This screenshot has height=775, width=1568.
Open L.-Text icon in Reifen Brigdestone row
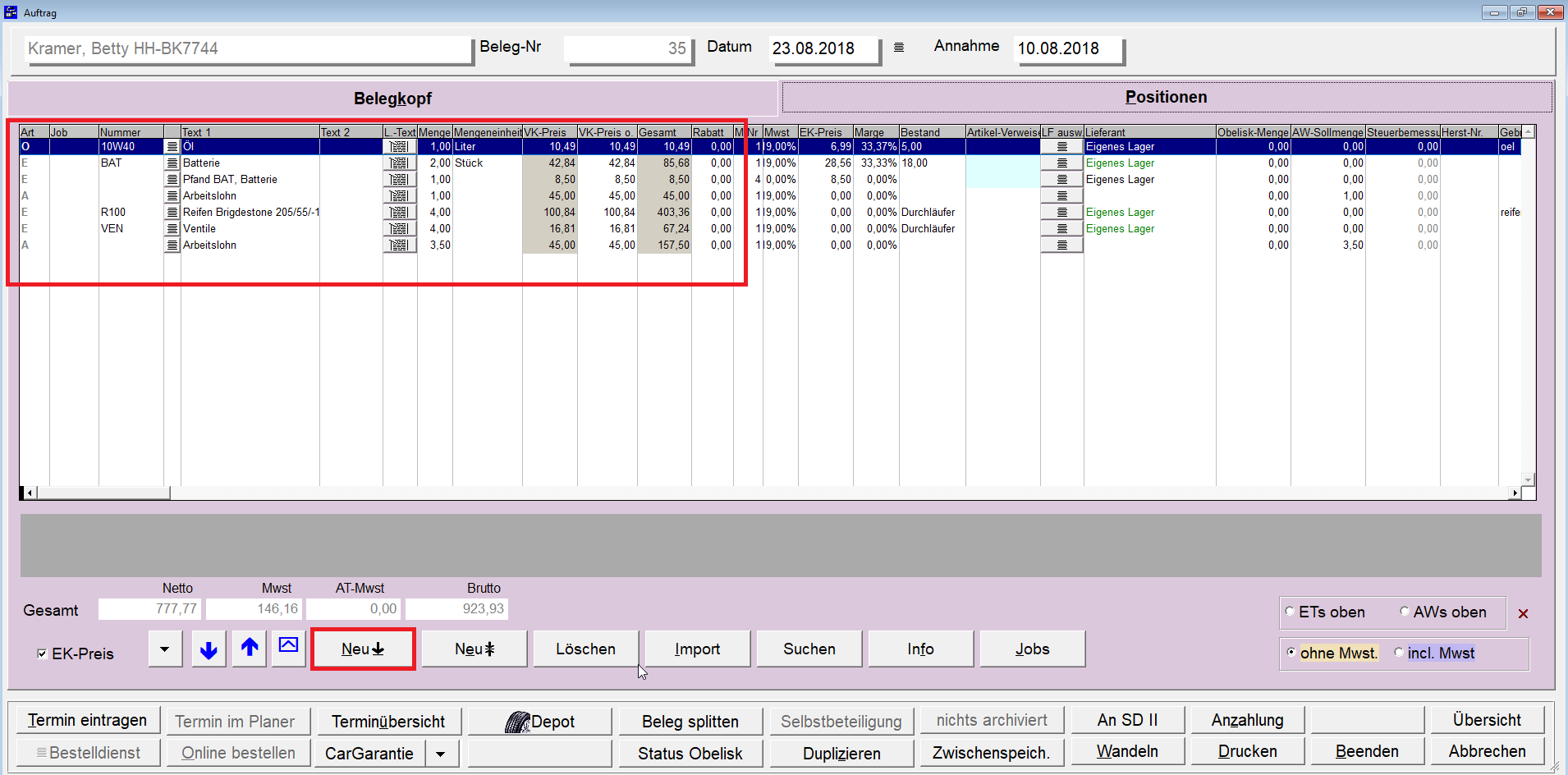pos(400,212)
